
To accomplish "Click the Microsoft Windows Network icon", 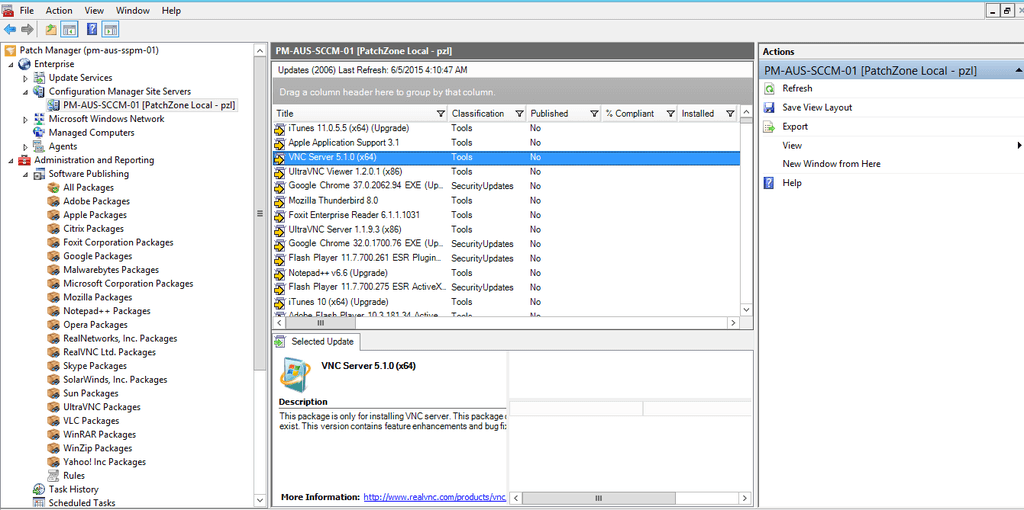I will (x=39, y=119).
